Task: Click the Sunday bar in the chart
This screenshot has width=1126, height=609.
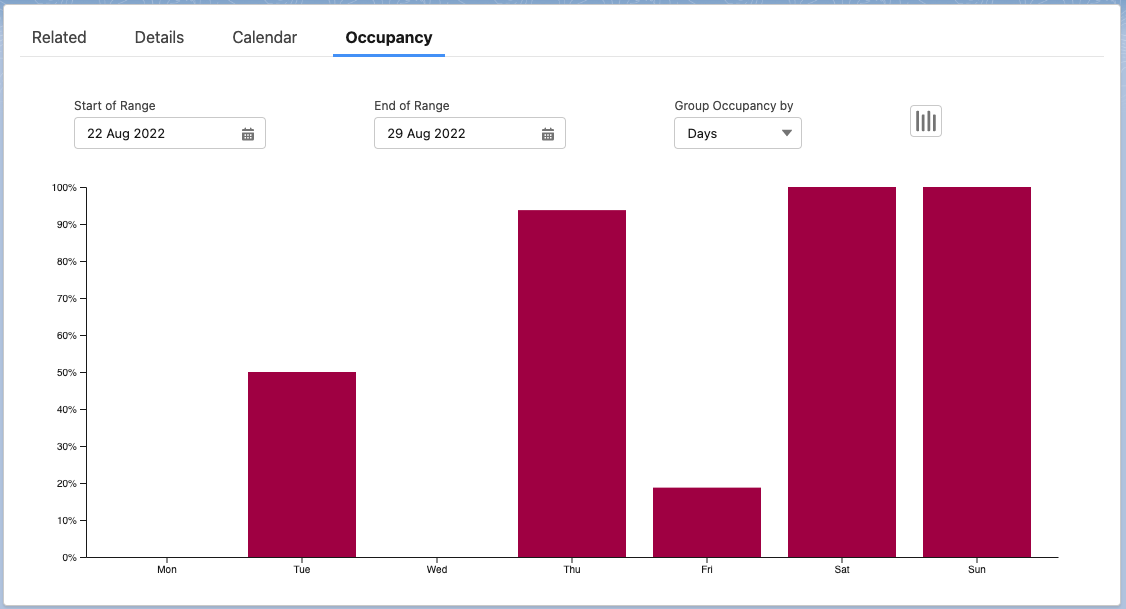Action: tap(977, 372)
